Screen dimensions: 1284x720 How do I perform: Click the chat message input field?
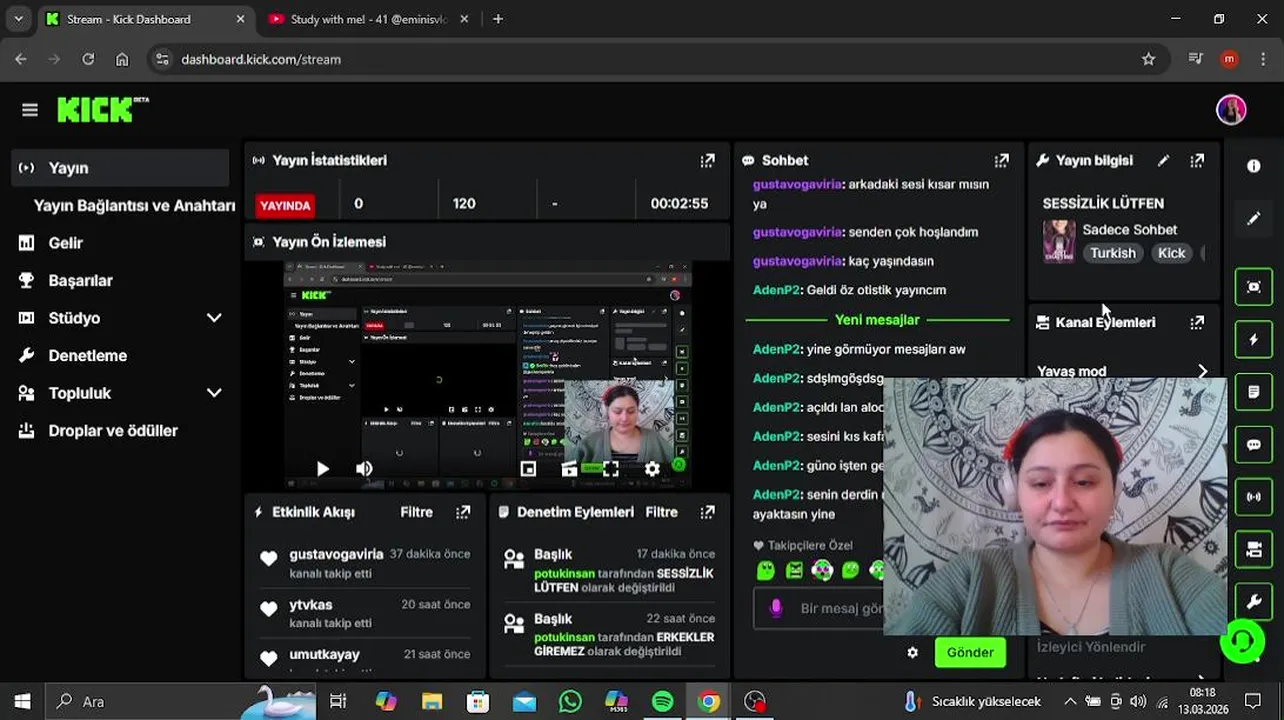pyautogui.click(x=818, y=608)
